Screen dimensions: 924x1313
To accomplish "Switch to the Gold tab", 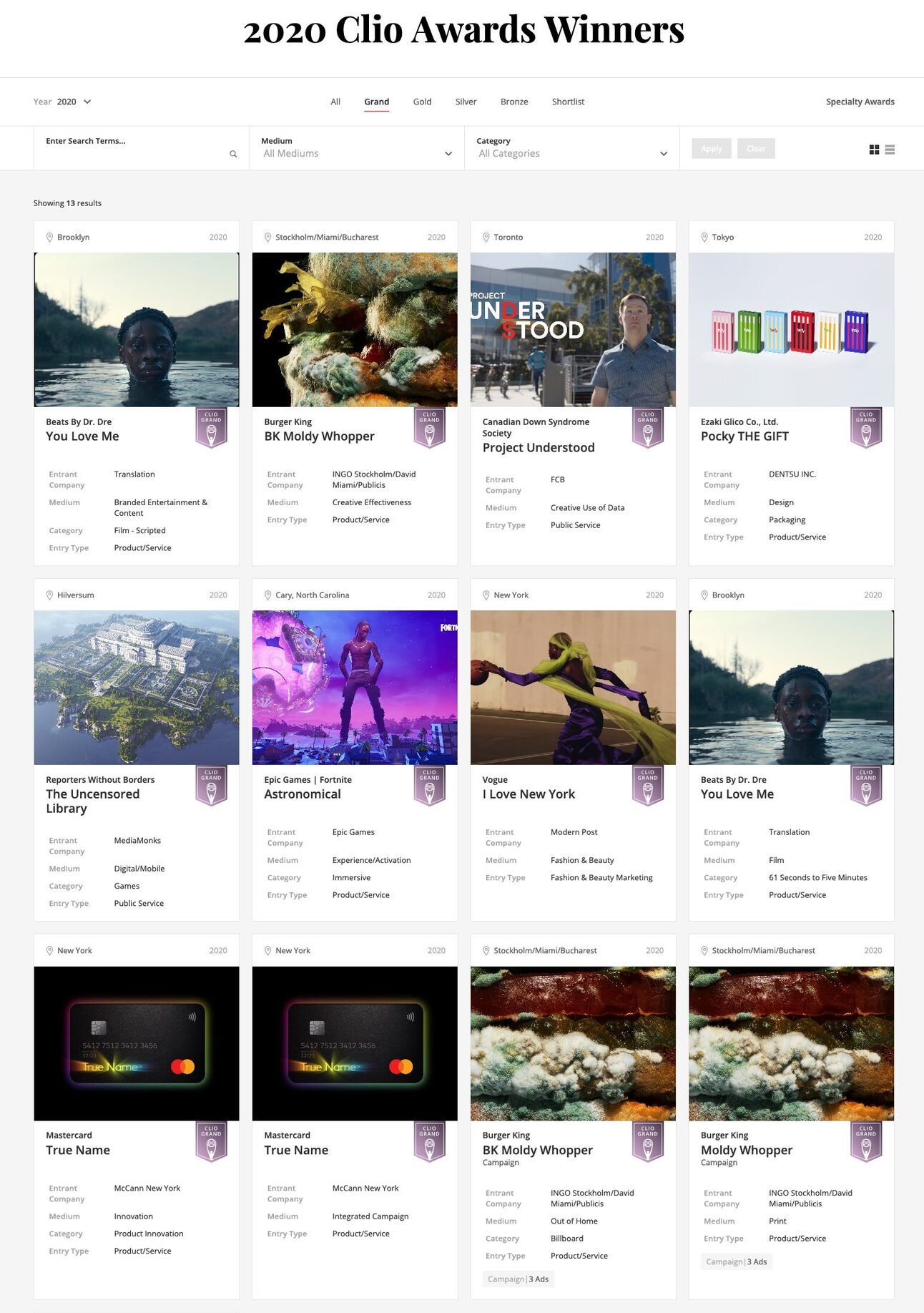I will [x=422, y=102].
